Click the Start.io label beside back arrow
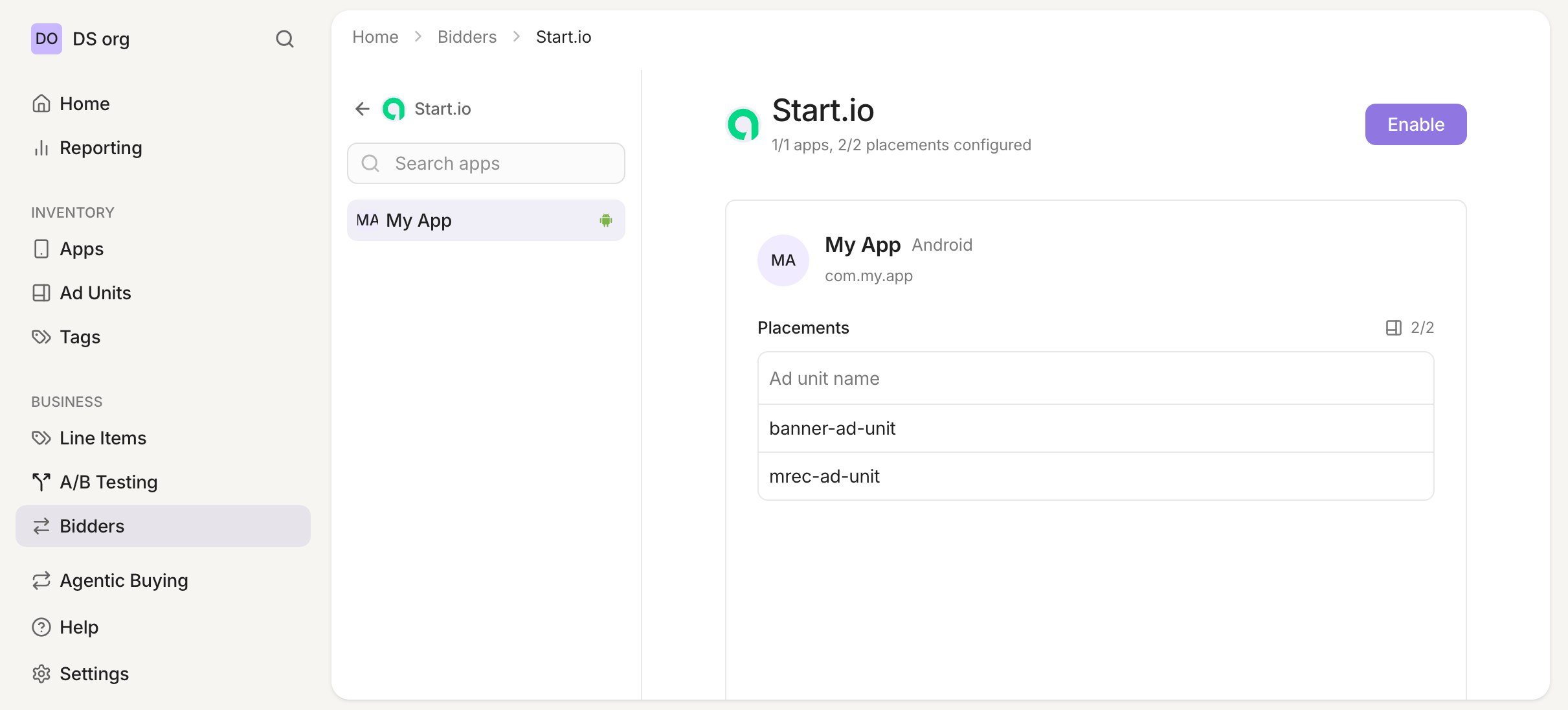1568x710 pixels. (443, 109)
